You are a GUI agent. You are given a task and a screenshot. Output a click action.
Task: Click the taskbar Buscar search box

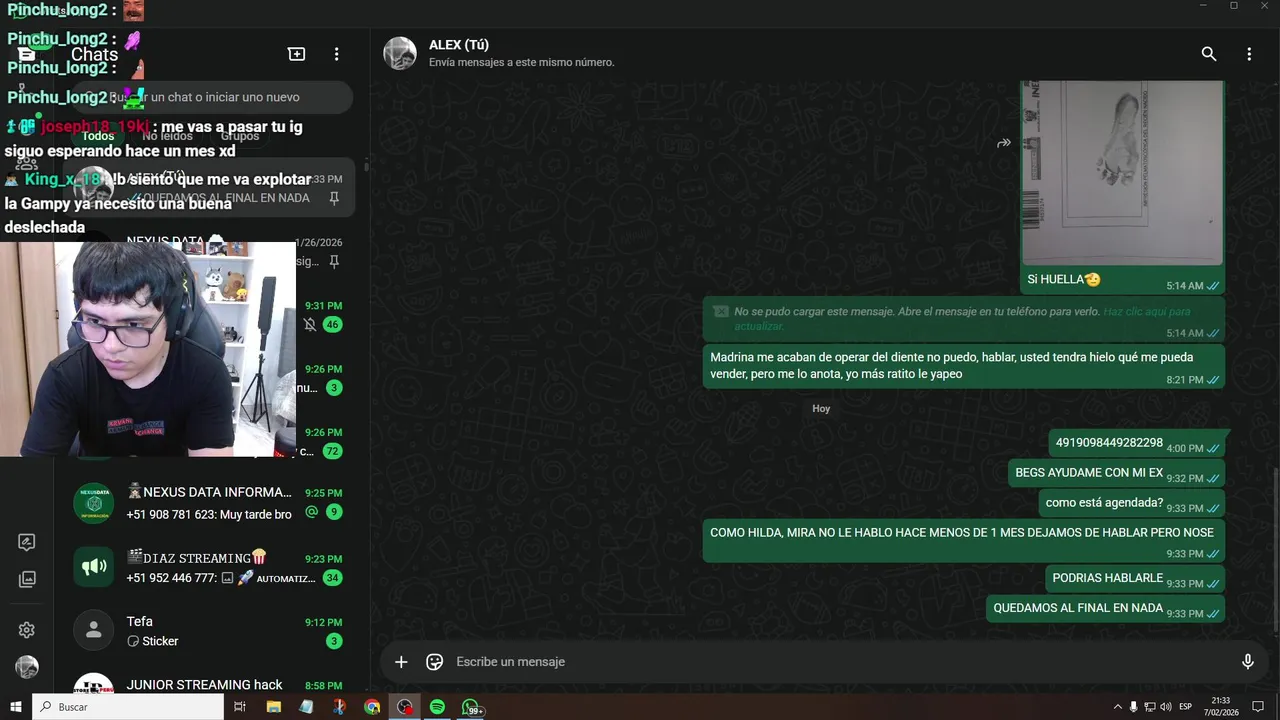pyautogui.click(x=128, y=707)
